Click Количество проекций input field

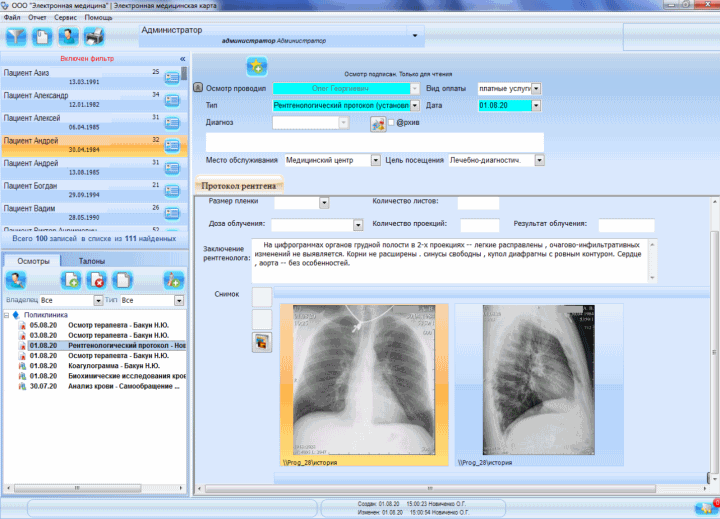click(x=480, y=225)
